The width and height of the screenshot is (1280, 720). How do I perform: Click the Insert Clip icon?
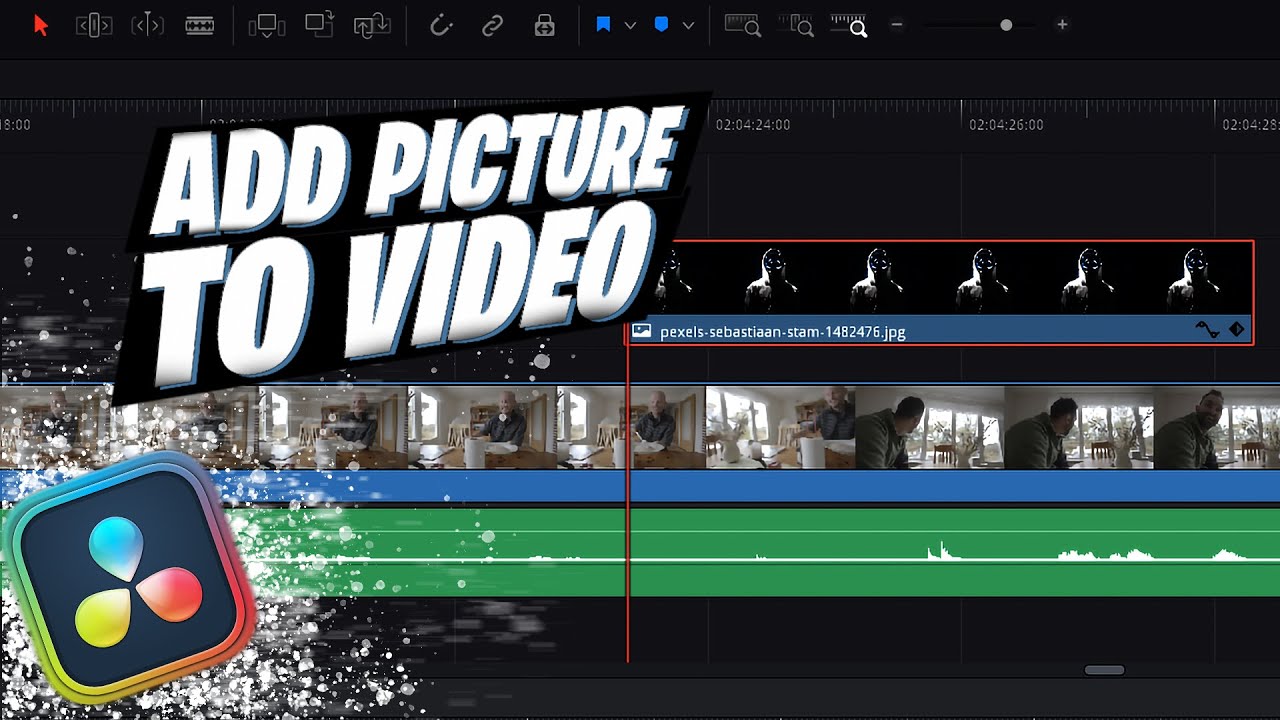[267, 26]
